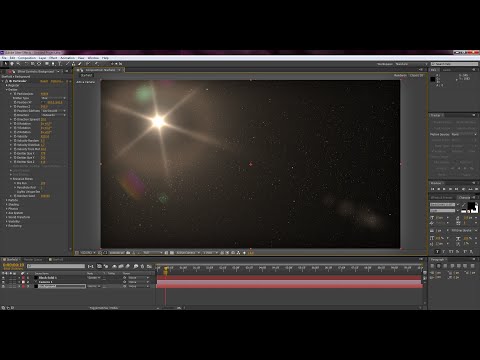
Task: Open Black Solid 1 blending mode dropdown
Action: [x=93, y=278]
